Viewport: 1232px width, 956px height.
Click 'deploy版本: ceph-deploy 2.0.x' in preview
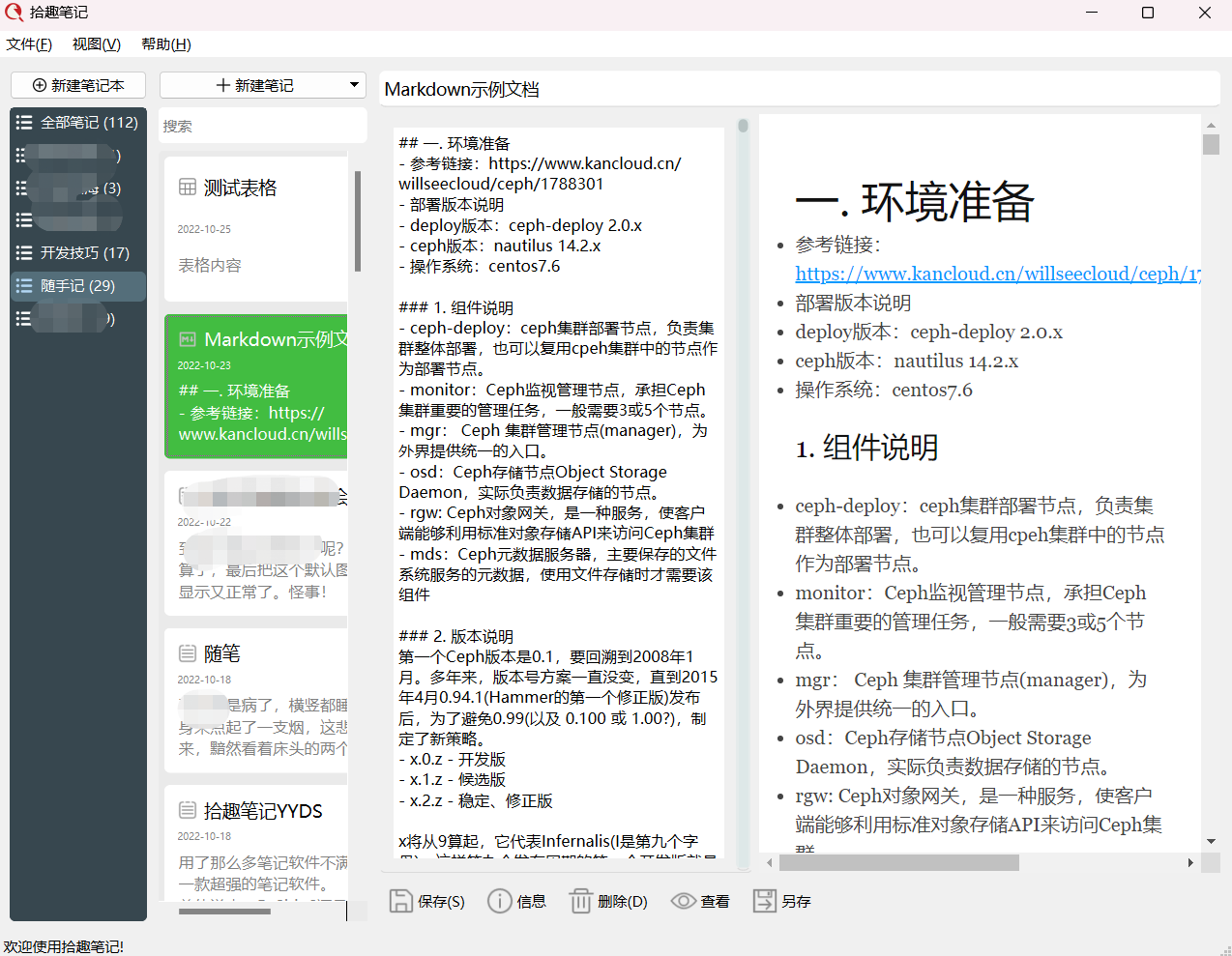pos(928,332)
